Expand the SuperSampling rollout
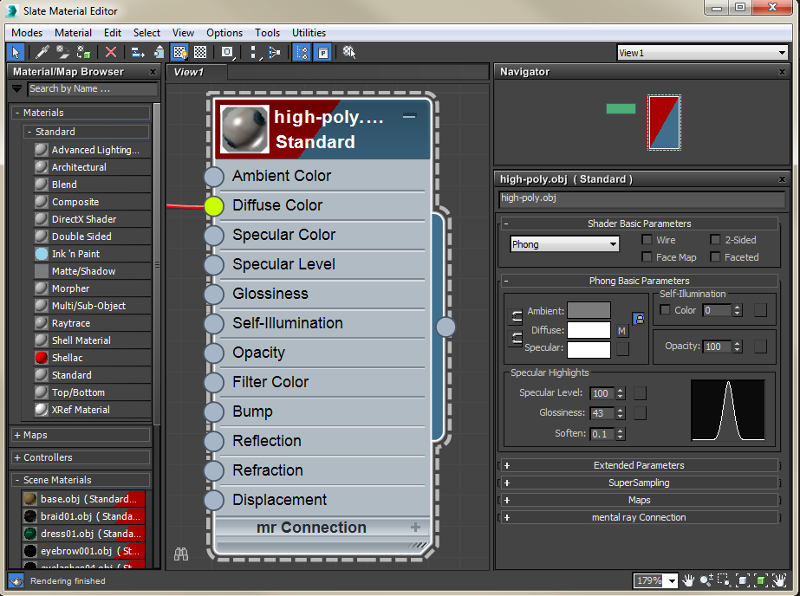Screen dimensions: 800x596 coord(638,483)
